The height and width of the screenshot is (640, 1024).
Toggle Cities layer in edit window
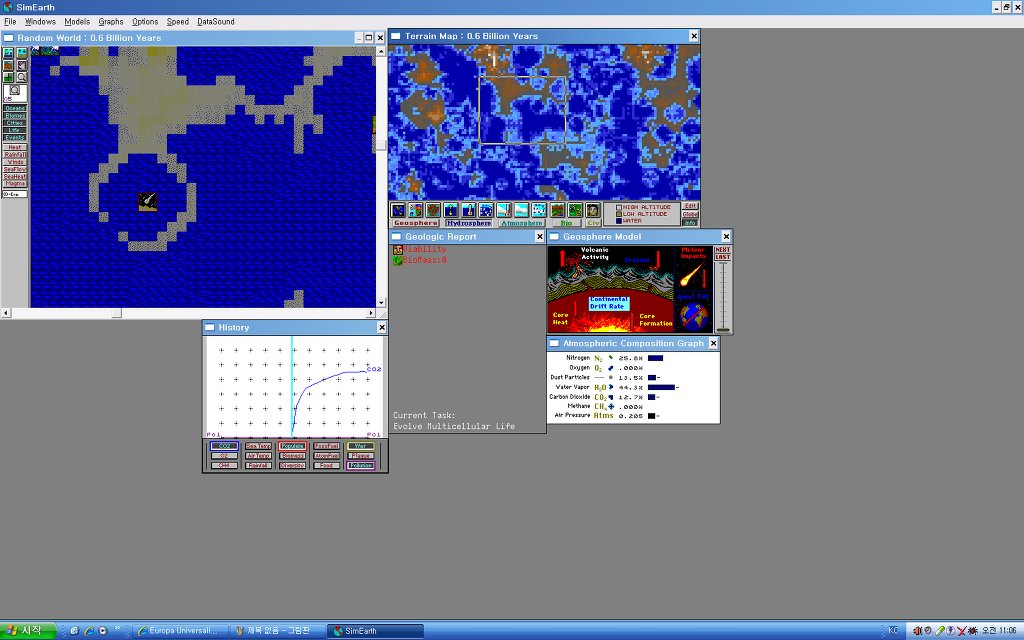click(14, 123)
